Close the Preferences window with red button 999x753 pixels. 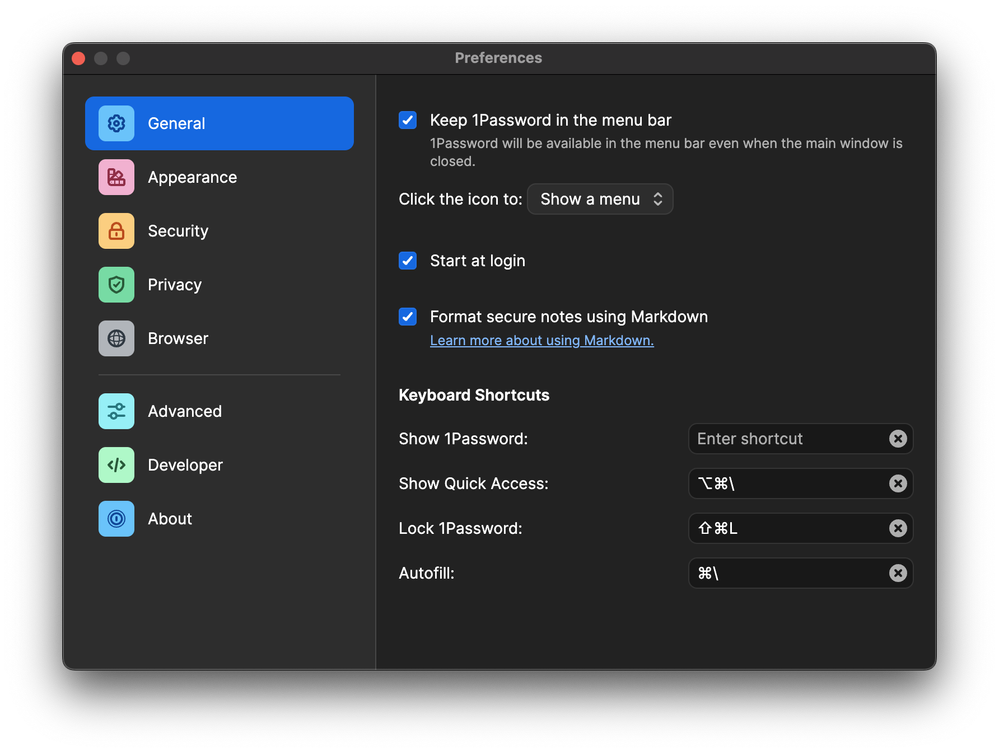(x=79, y=58)
